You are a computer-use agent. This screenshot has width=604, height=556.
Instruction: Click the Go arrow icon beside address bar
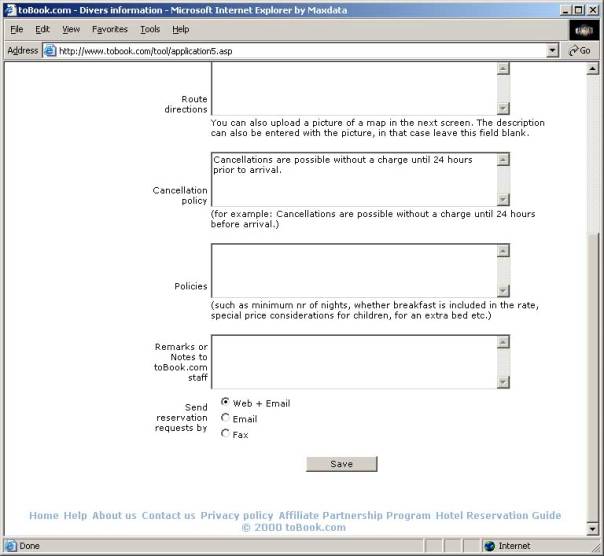(x=574, y=50)
